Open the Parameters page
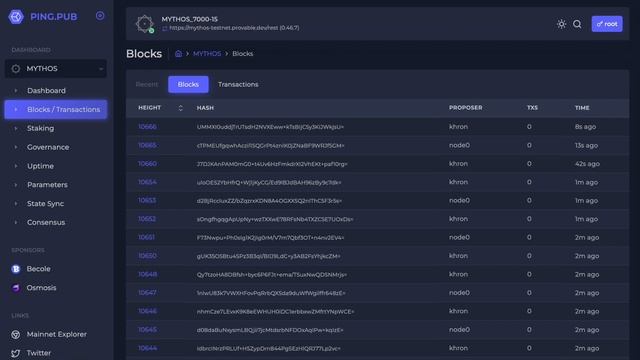This screenshot has width=640, height=360. point(47,185)
